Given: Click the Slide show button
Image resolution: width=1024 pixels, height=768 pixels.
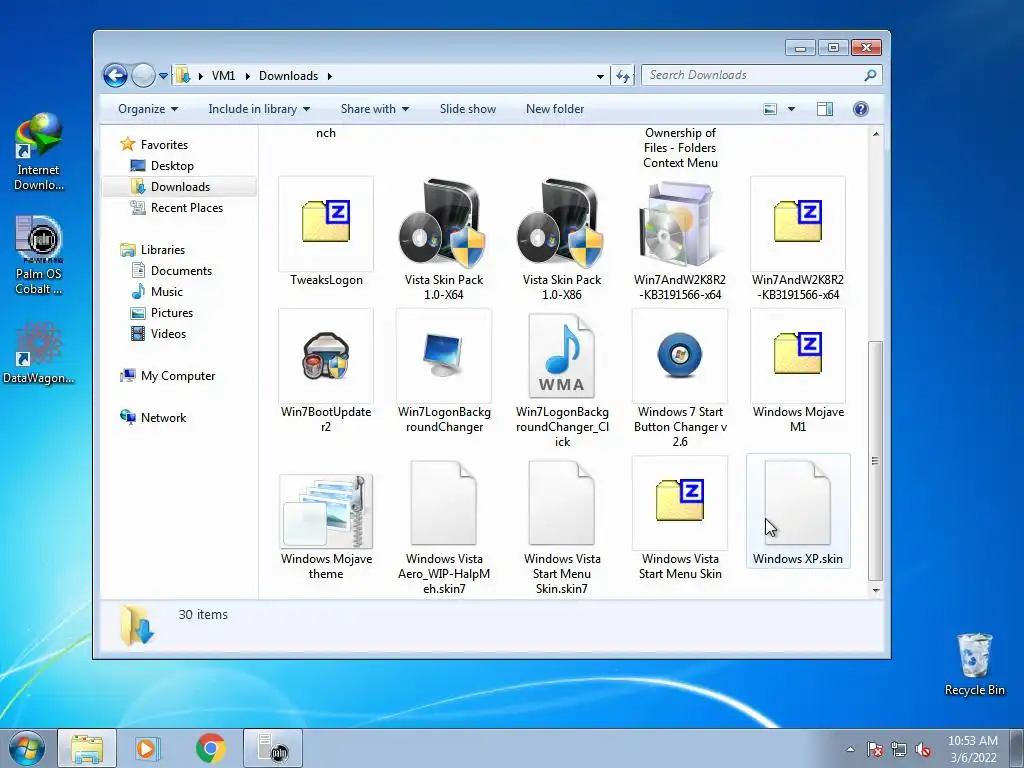Looking at the screenshot, I should pos(468,109).
